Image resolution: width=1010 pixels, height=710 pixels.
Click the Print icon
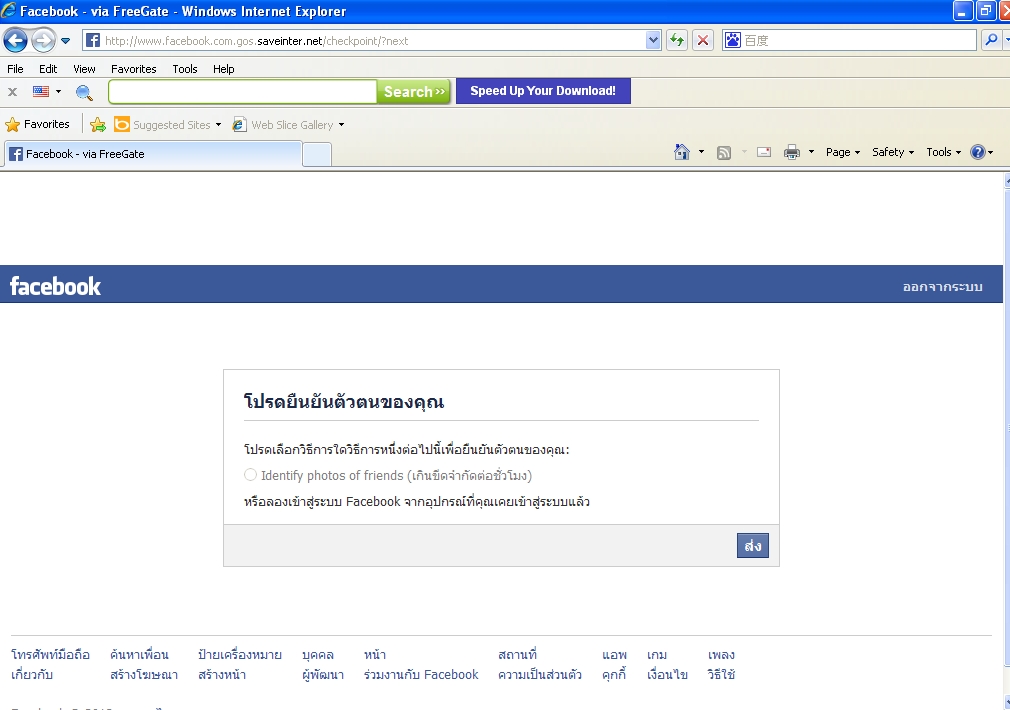792,152
